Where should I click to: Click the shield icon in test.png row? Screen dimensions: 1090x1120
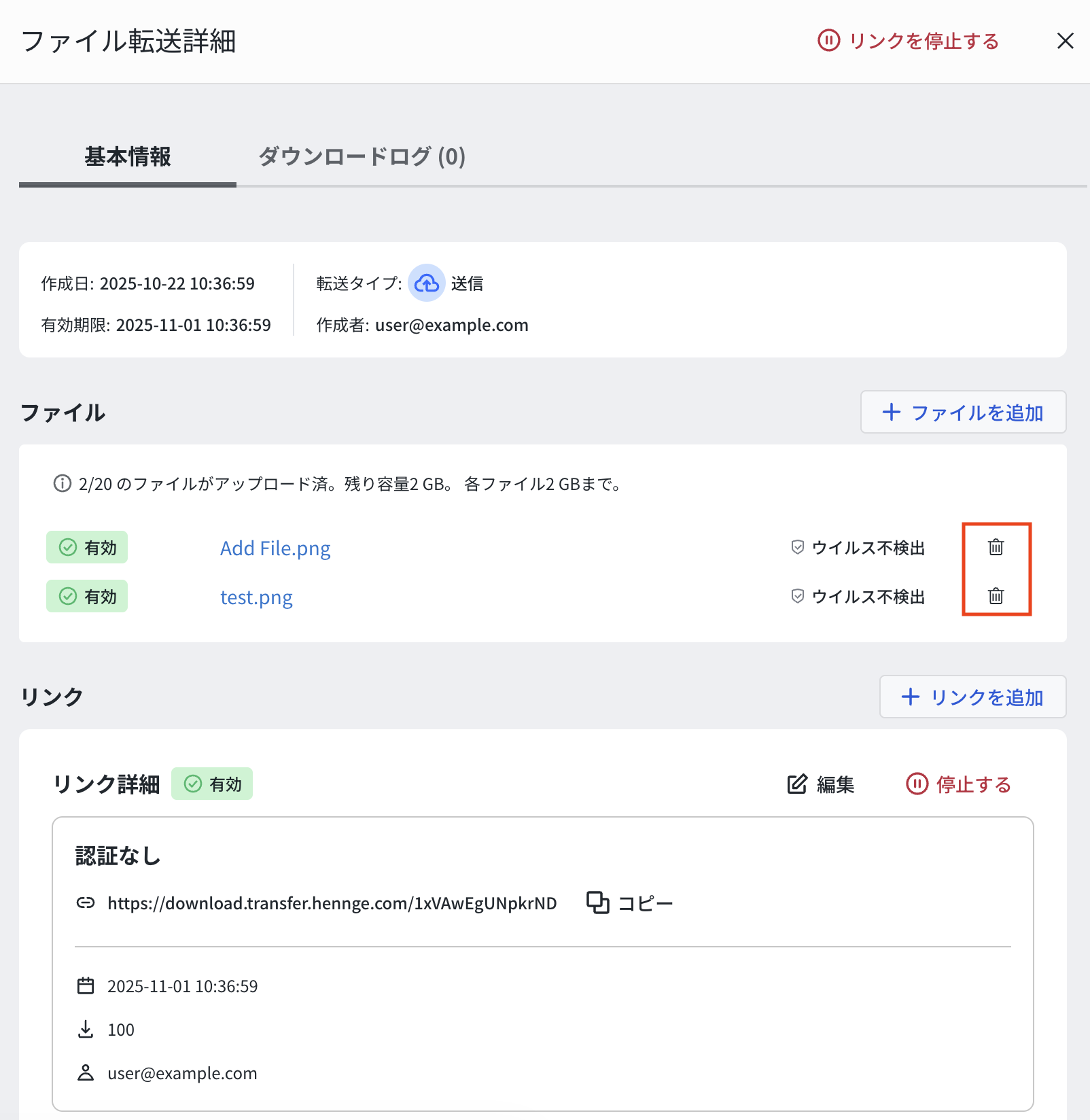(x=798, y=596)
